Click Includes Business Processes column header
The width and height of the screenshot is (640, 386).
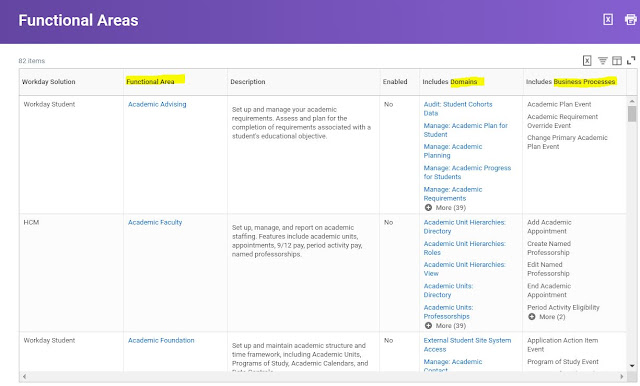click(571, 82)
